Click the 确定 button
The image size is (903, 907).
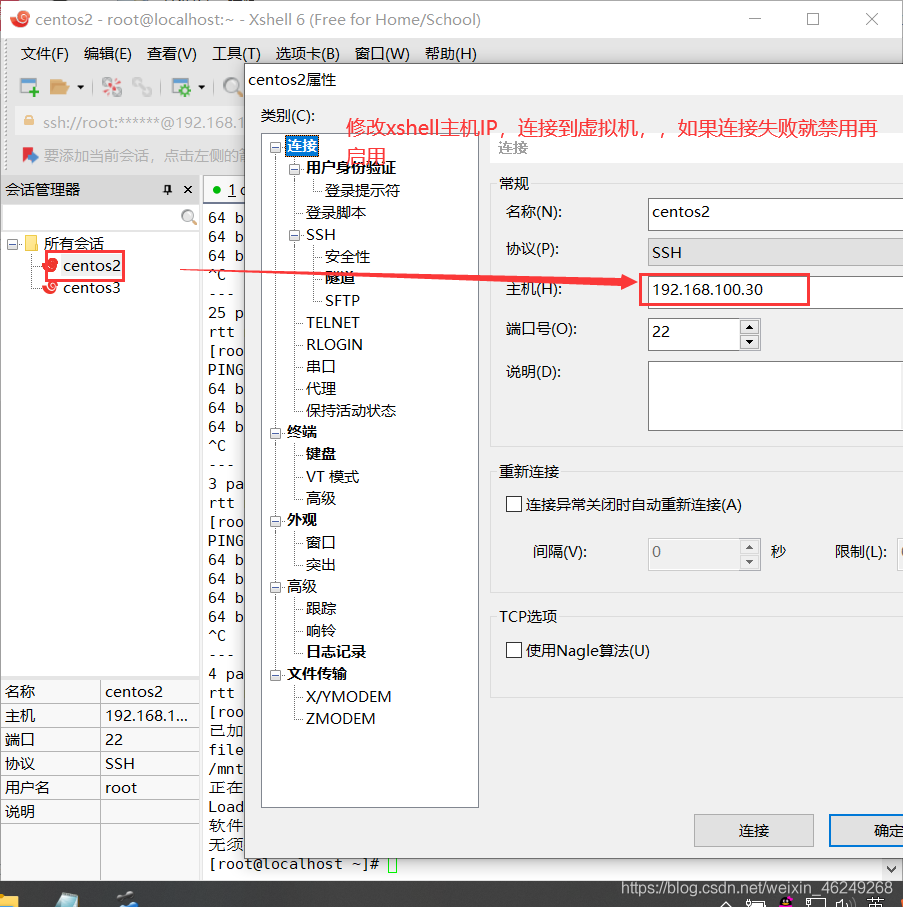tap(866, 831)
